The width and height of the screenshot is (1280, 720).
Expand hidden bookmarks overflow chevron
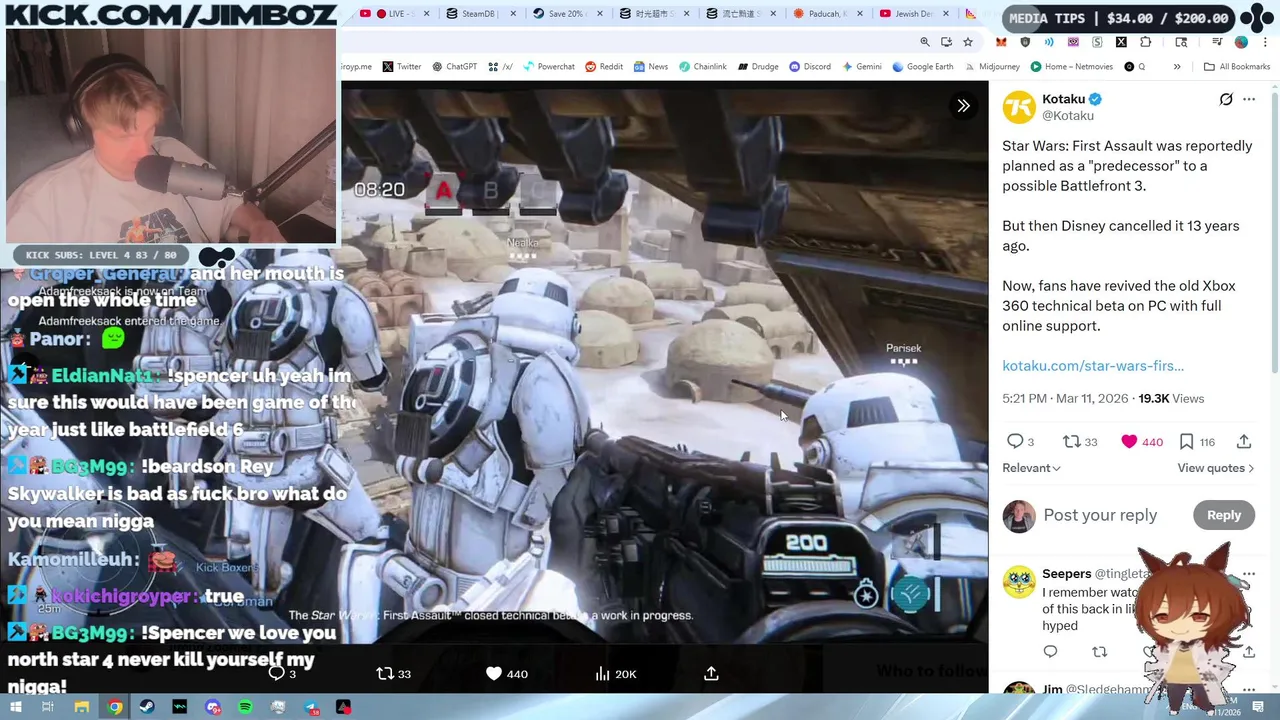click(x=1177, y=66)
